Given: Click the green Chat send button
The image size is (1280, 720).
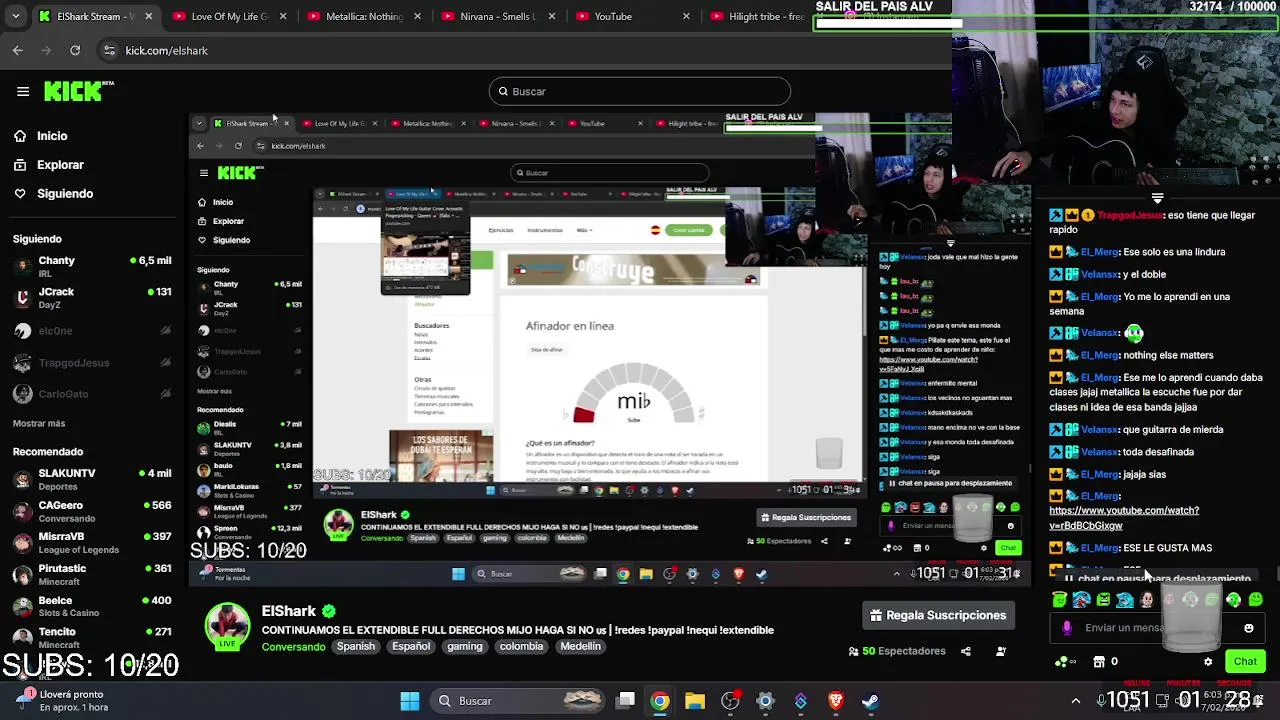Looking at the screenshot, I should tap(1245, 661).
